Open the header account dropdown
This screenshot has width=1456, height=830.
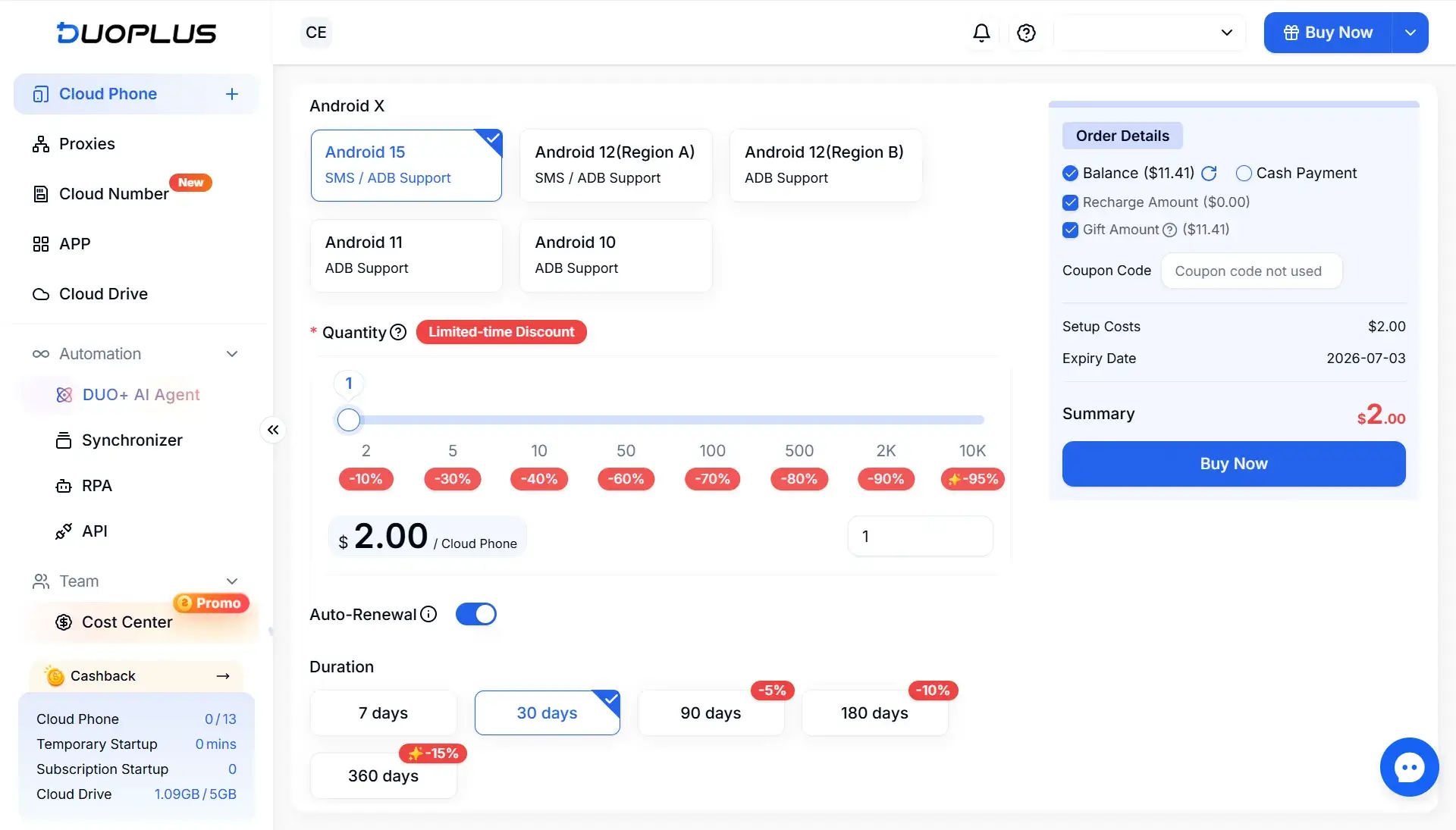1150,33
